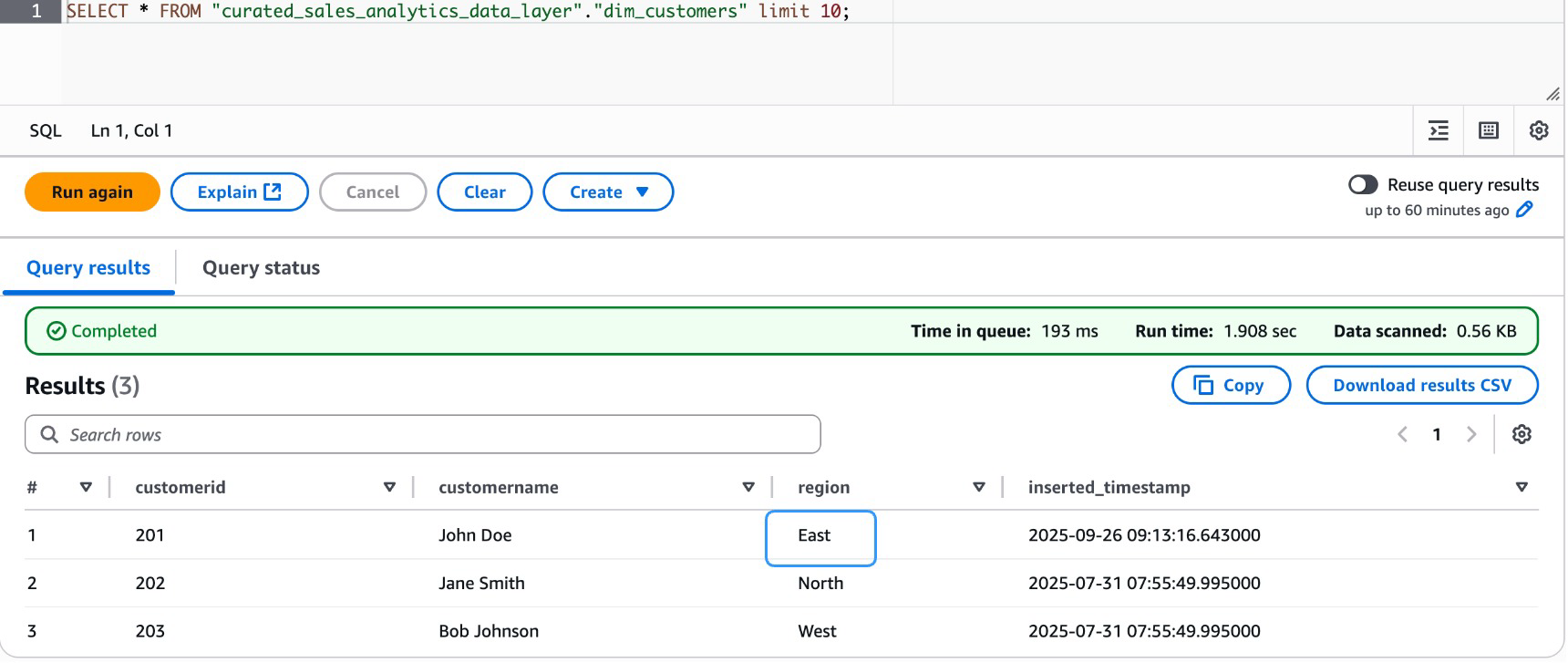Open editor settings gear icon

point(1538,130)
